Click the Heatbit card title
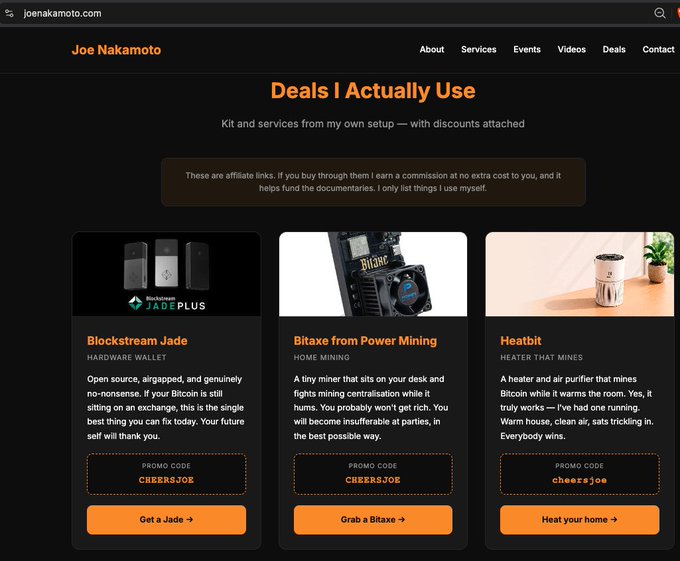Screen dimensions: 680x561 (x=520, y=341)
